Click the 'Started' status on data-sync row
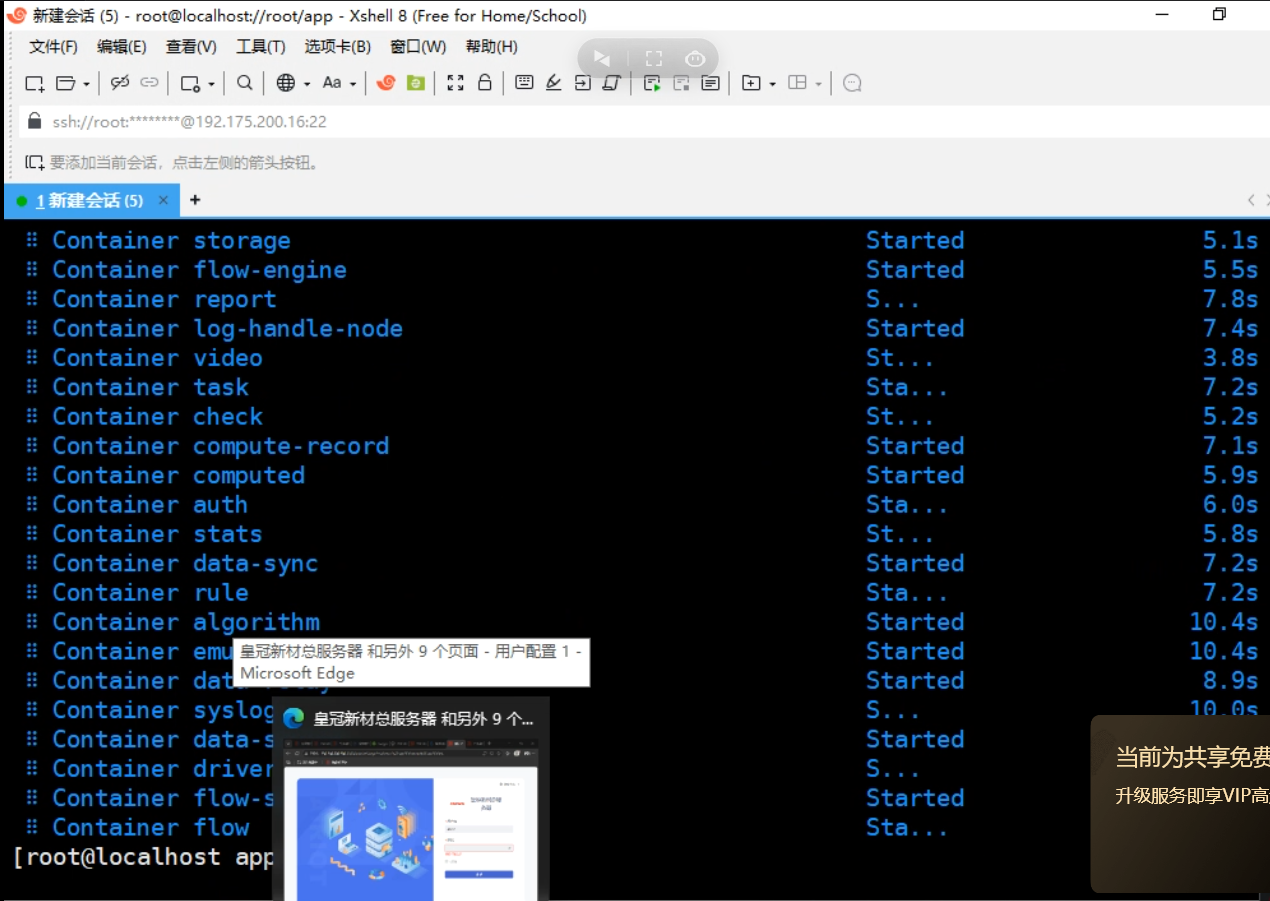The width and height of the screenshot is (1270, 901). point(915,563)
